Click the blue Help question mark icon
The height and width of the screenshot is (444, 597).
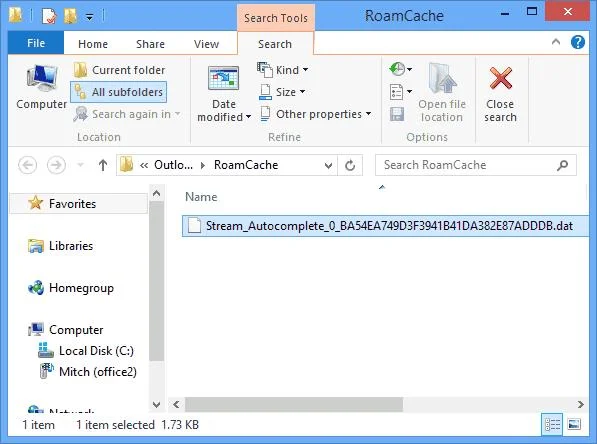pyautogui.click(x=578, y=42)
